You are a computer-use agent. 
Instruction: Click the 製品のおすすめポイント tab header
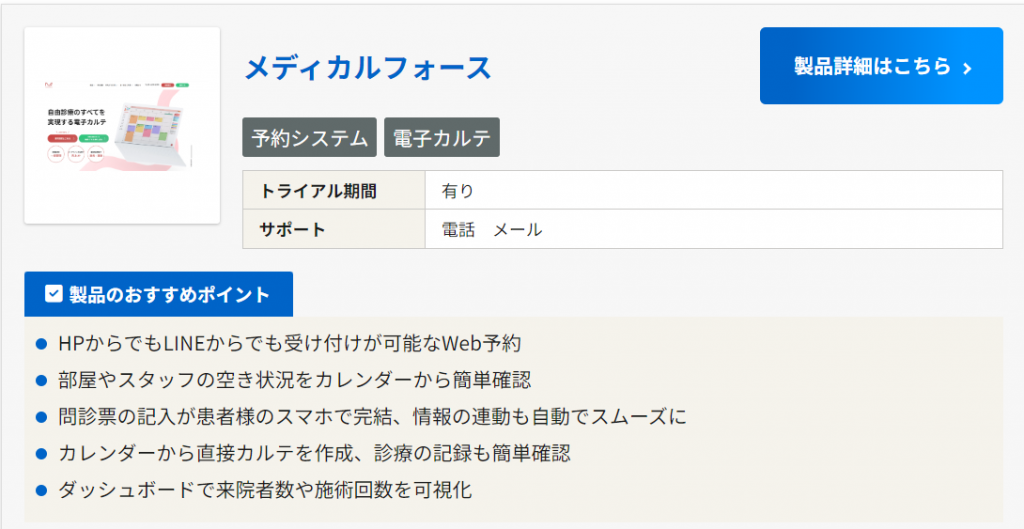click(158, 294)
